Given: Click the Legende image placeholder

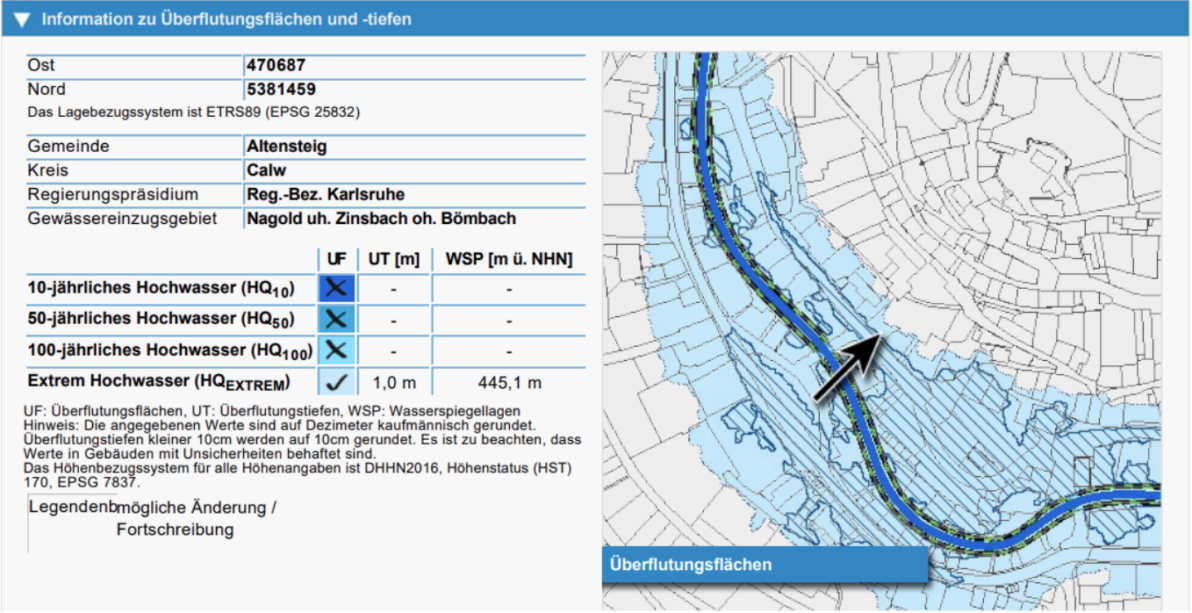Looking at the screenshot, I should click(70, 508).
